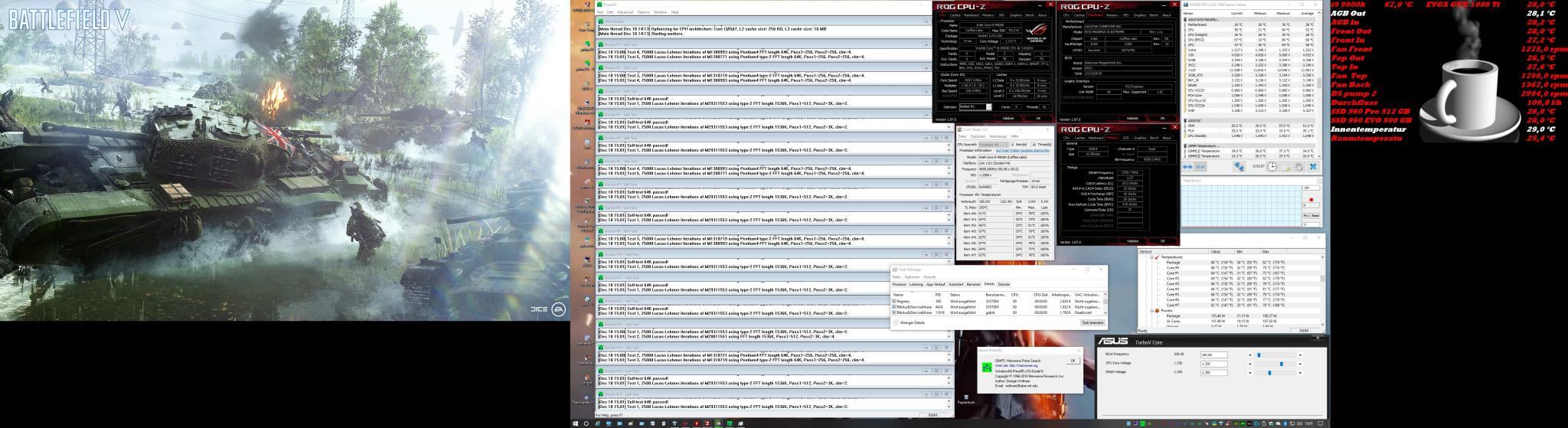The image size is (1568, 428).
Task: Open the Socket #1 selection dropdown in CPU-Z
Action: pyautogui.click(x=975, y=107)
